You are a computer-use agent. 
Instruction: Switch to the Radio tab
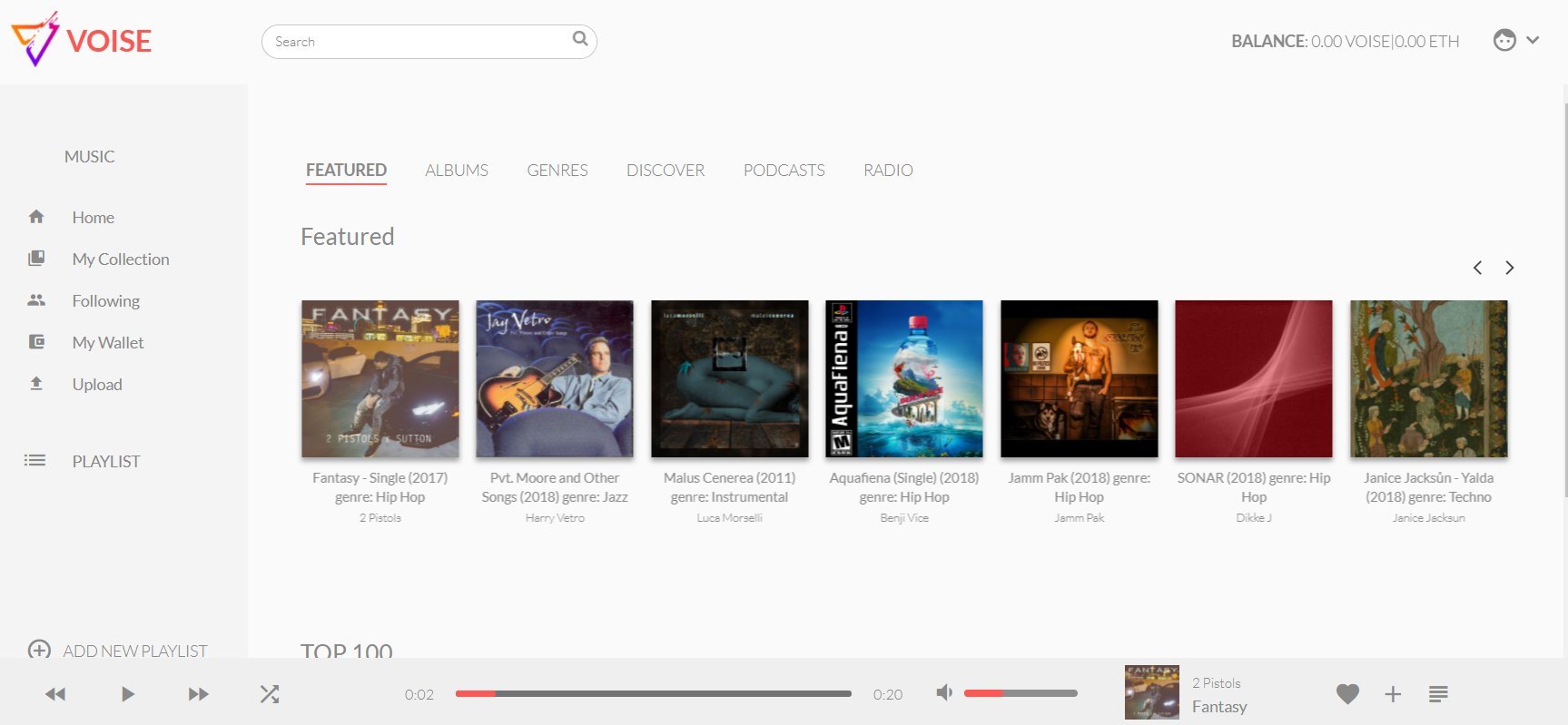coord(888,171)
